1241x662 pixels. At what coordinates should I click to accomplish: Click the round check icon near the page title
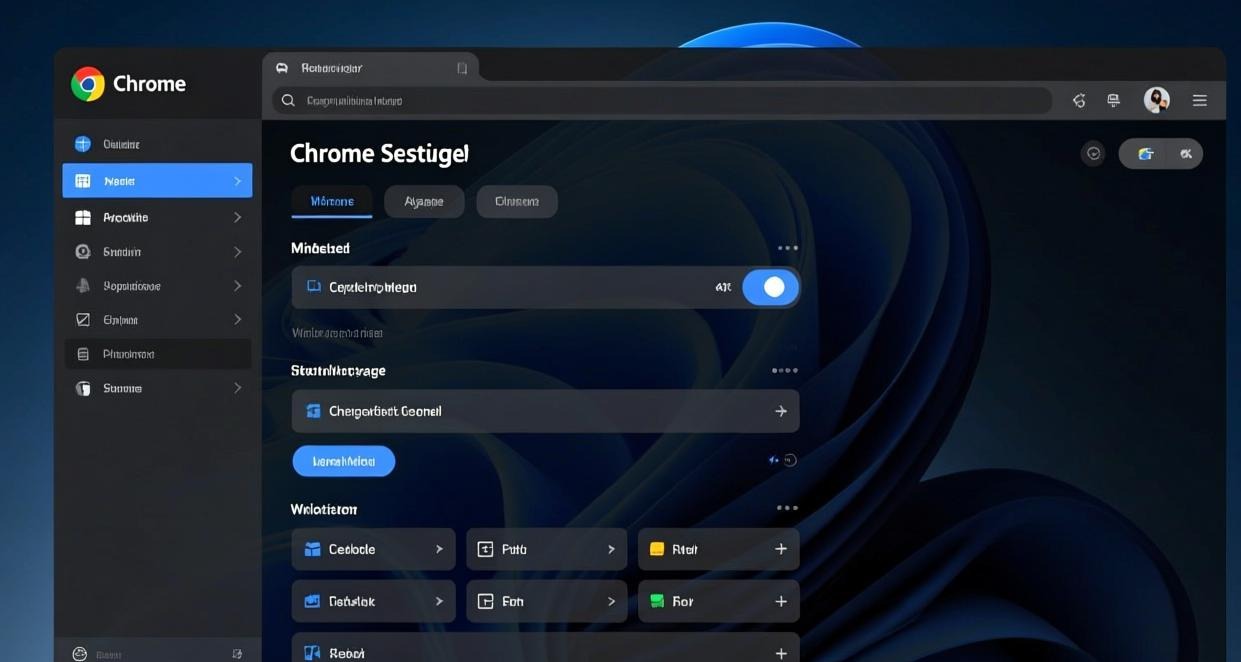pyautogui.click(x=1093, y=153)
